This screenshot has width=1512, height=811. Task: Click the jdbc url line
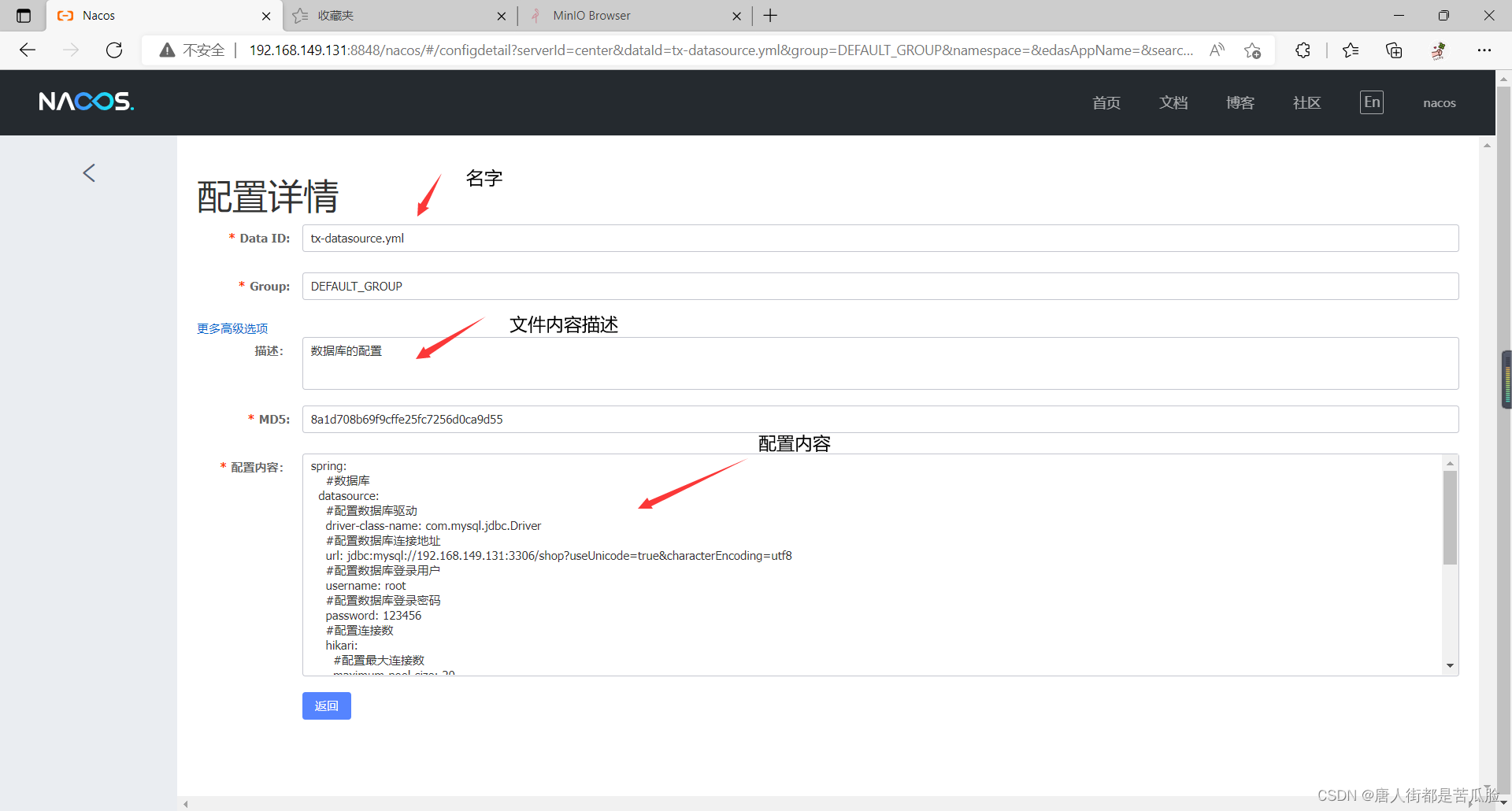558,556
